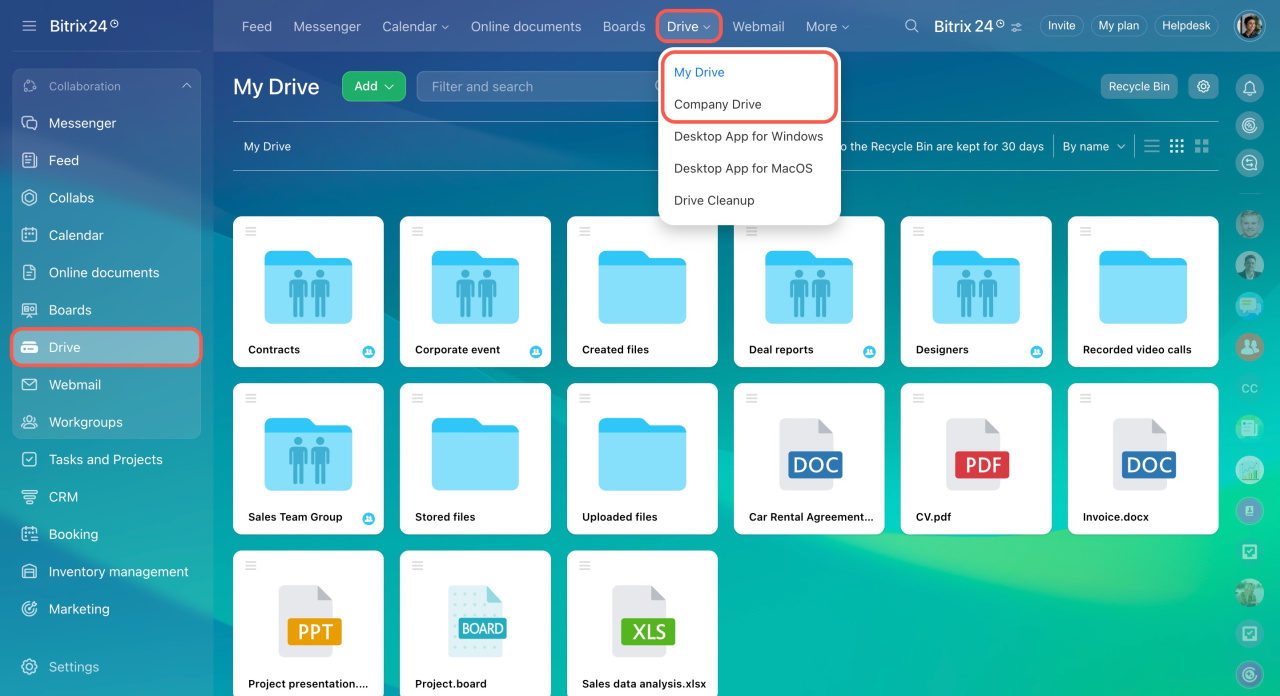Switch to list view layout
The width and height of the screenshot is (1280, 696).
pyautogui.click(x=1152, y=146)
